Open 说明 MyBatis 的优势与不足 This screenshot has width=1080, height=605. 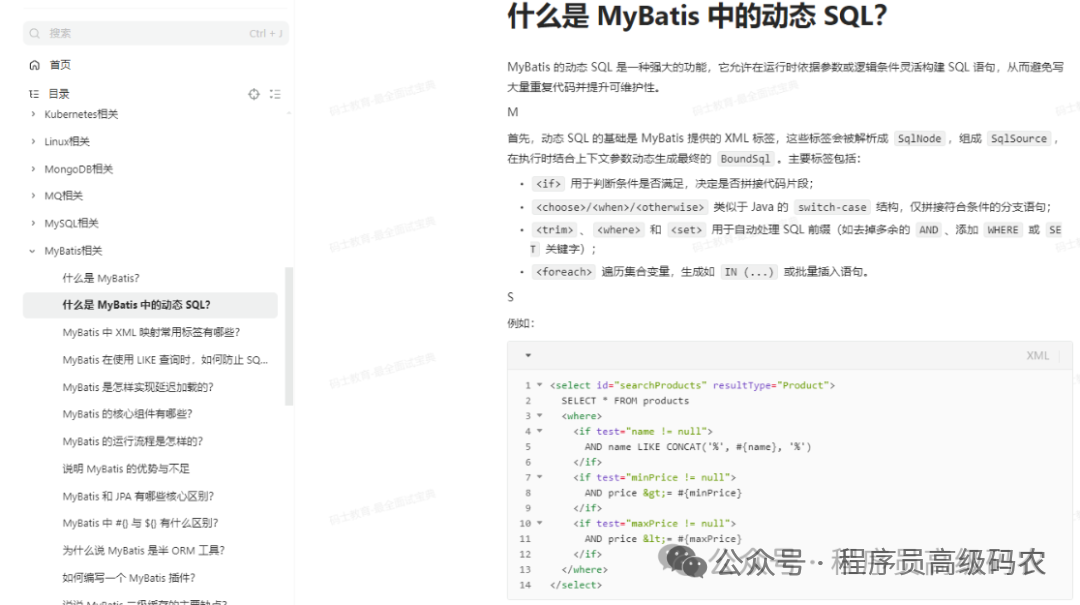125,469
